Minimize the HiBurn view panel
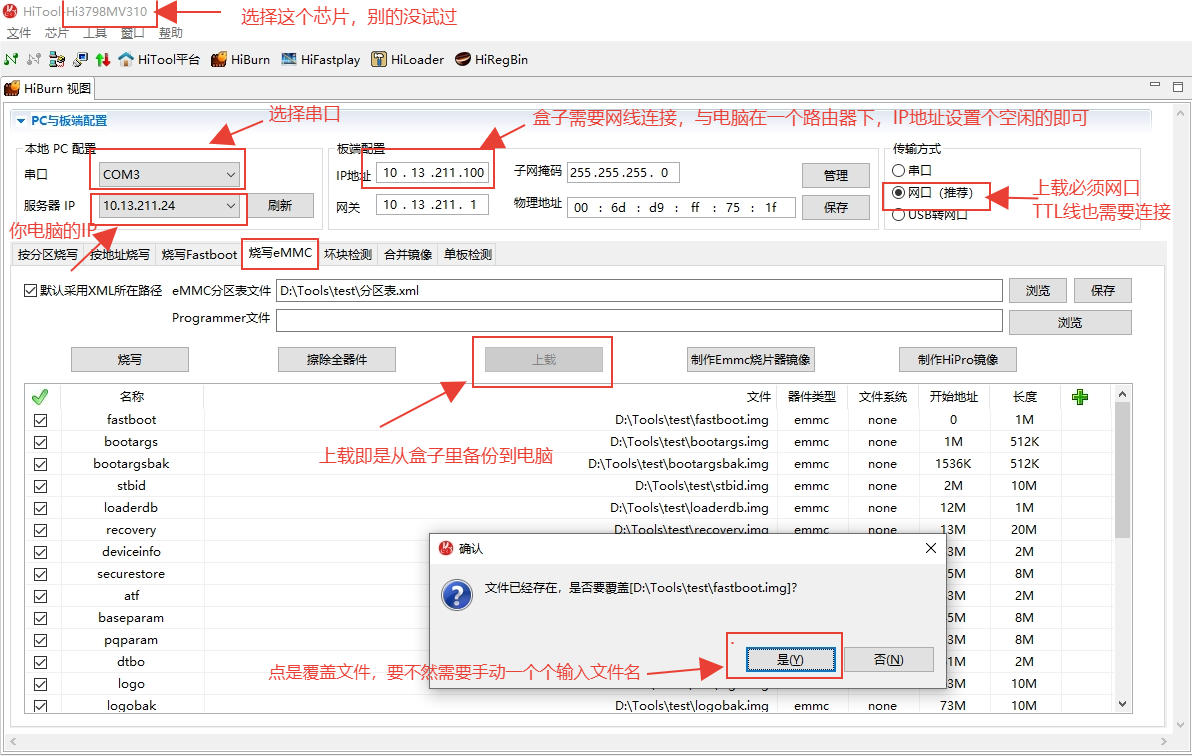The width and height of the screenshot is (1192, 756). click(1155, 86)
